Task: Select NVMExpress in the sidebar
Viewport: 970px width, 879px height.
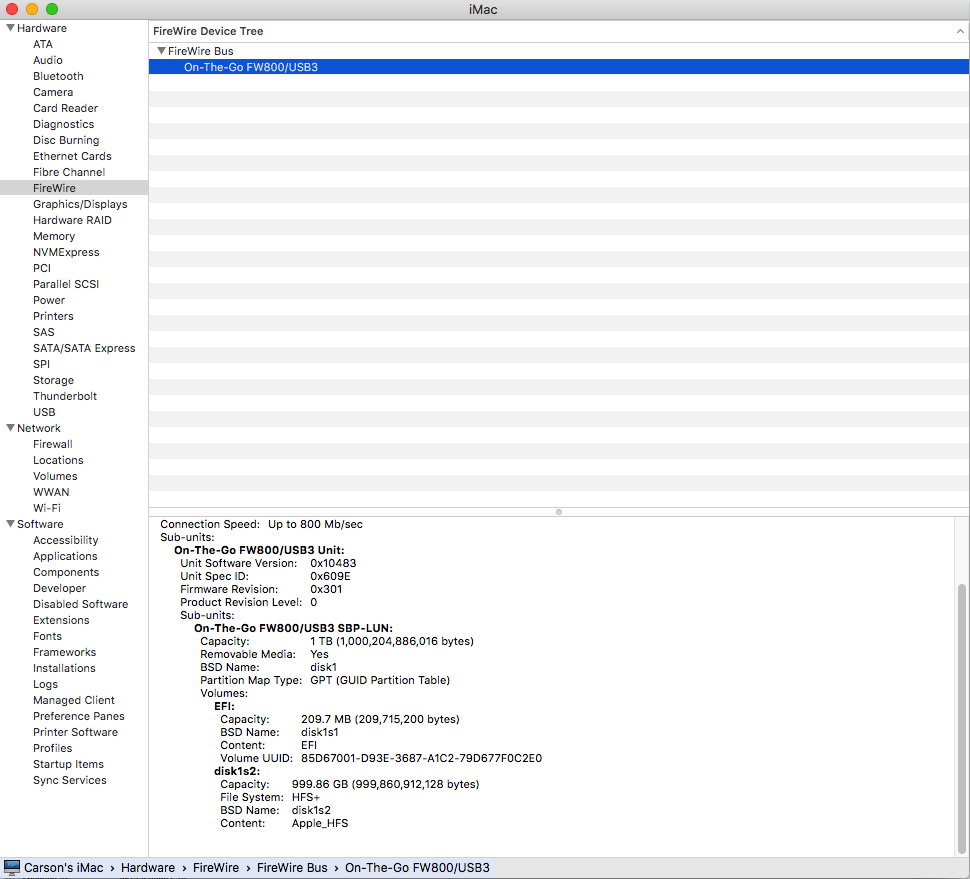Action: tap(66, 252)
